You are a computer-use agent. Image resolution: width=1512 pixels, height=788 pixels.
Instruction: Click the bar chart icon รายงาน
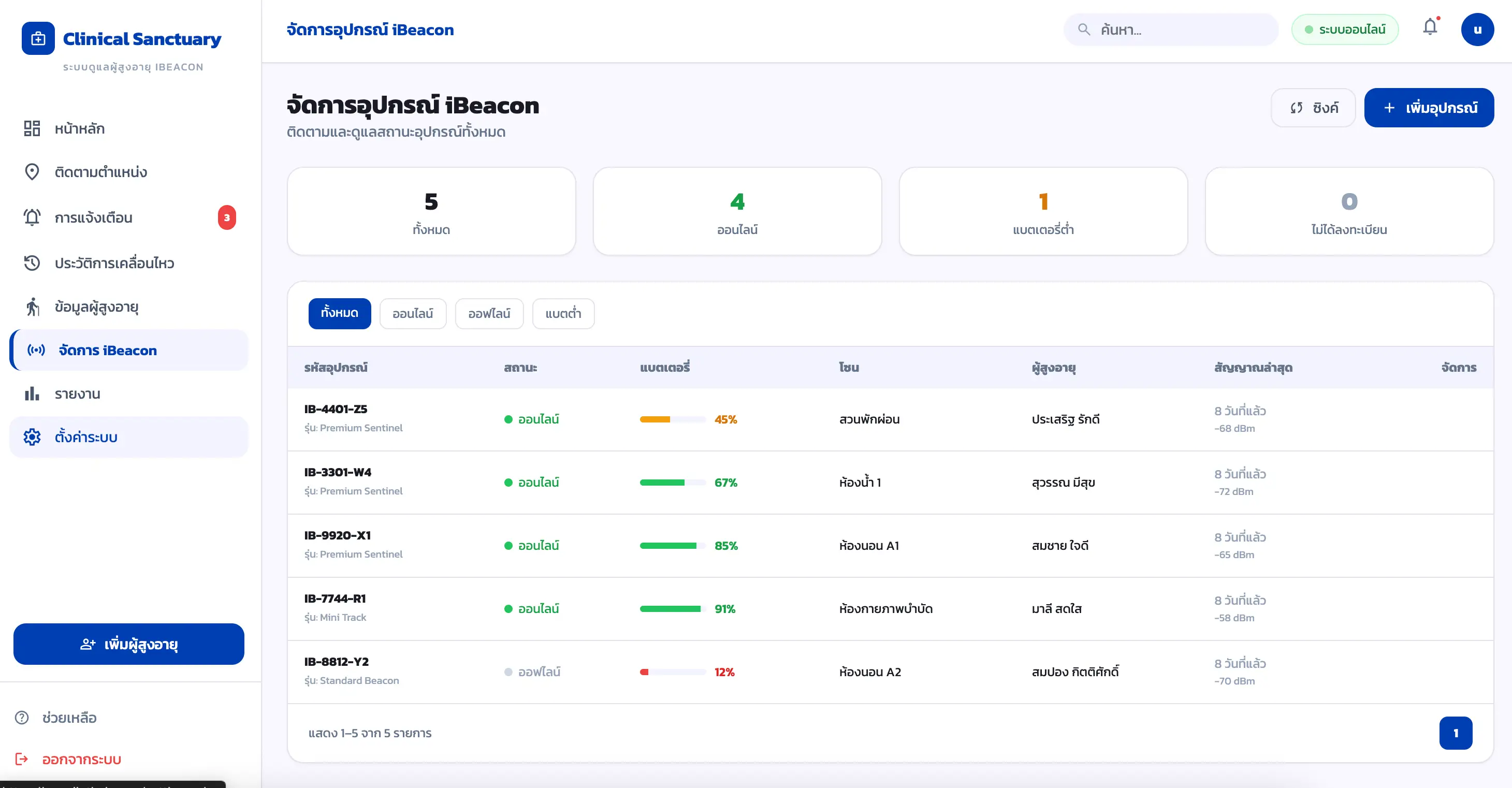32,393
